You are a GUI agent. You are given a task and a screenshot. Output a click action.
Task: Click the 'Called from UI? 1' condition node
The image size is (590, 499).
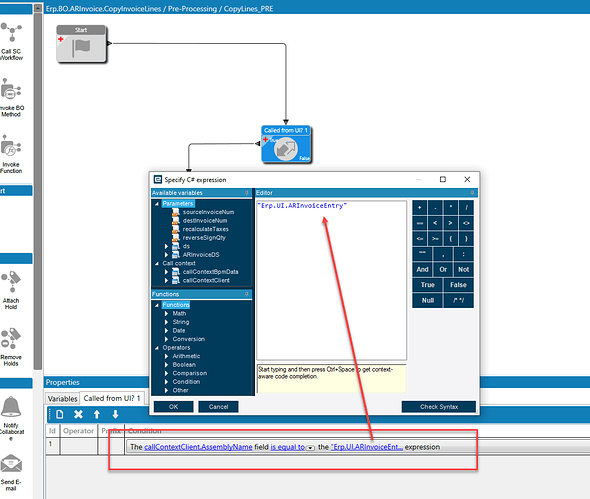(x=286, y=145)
